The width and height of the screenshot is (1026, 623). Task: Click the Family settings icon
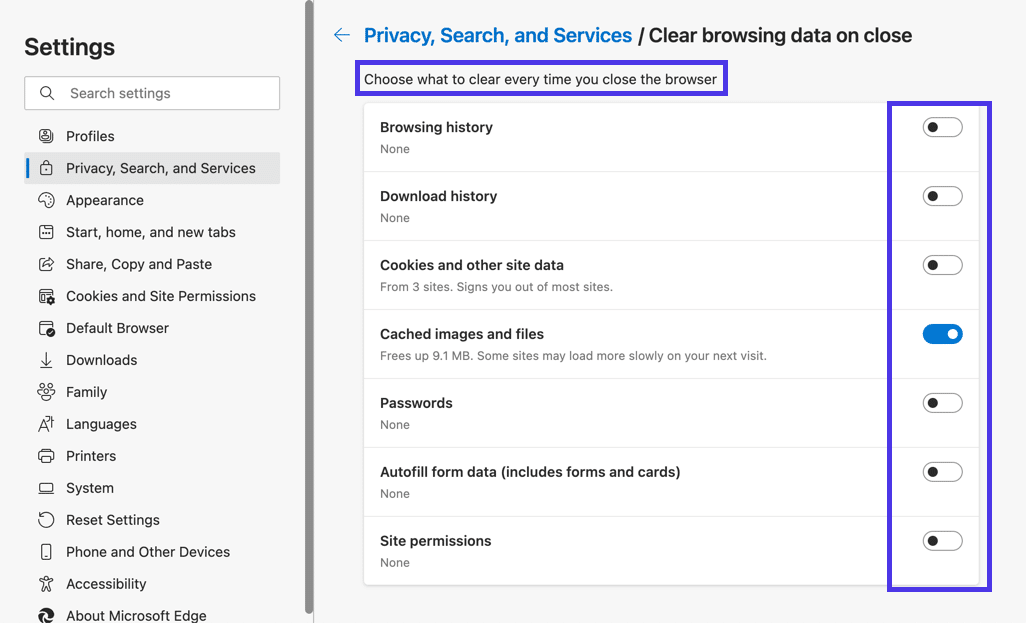coord(44,392)
